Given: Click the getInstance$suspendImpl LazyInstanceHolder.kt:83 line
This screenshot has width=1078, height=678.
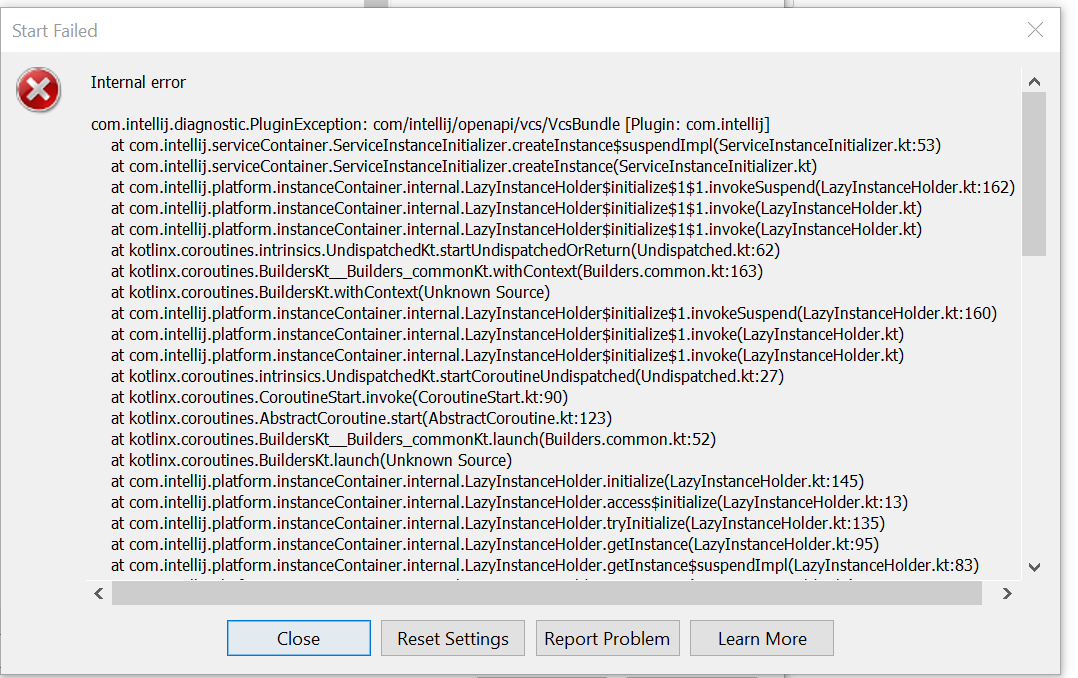Looking at the screenshot, I should point(544,565).
